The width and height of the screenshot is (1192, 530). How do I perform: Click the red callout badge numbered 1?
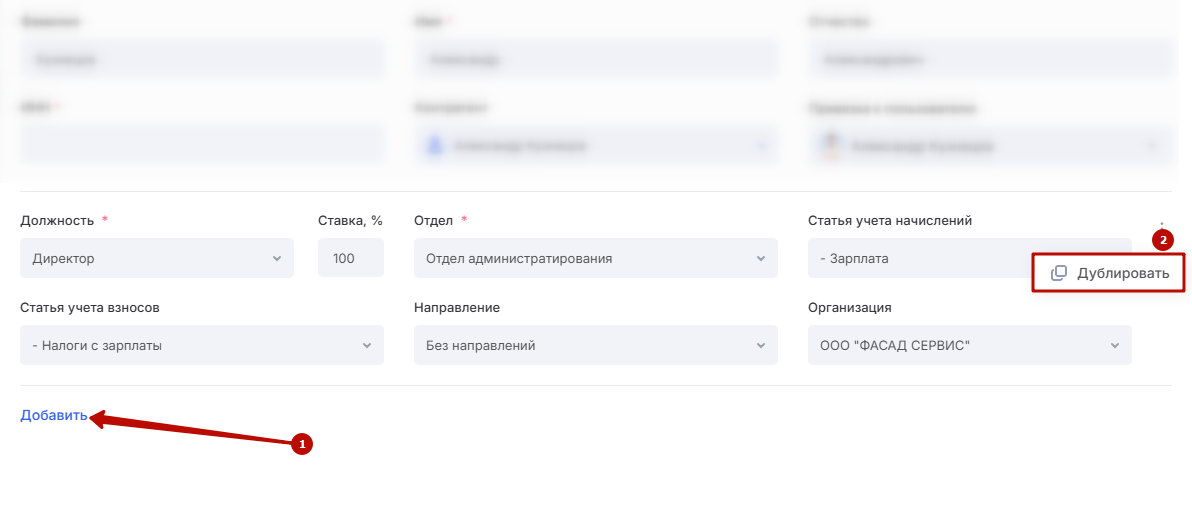[302, 443]
